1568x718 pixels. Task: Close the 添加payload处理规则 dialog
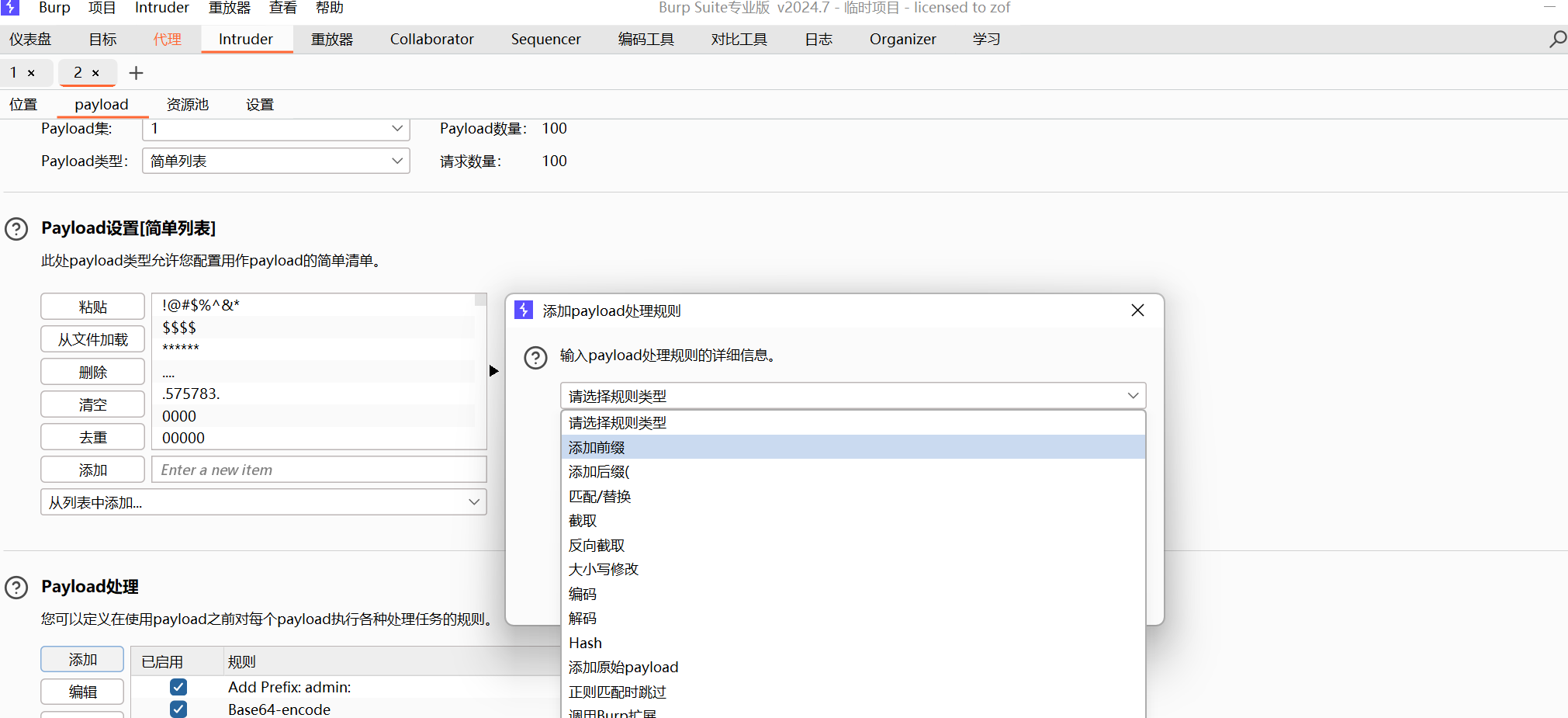[1137, 310]
